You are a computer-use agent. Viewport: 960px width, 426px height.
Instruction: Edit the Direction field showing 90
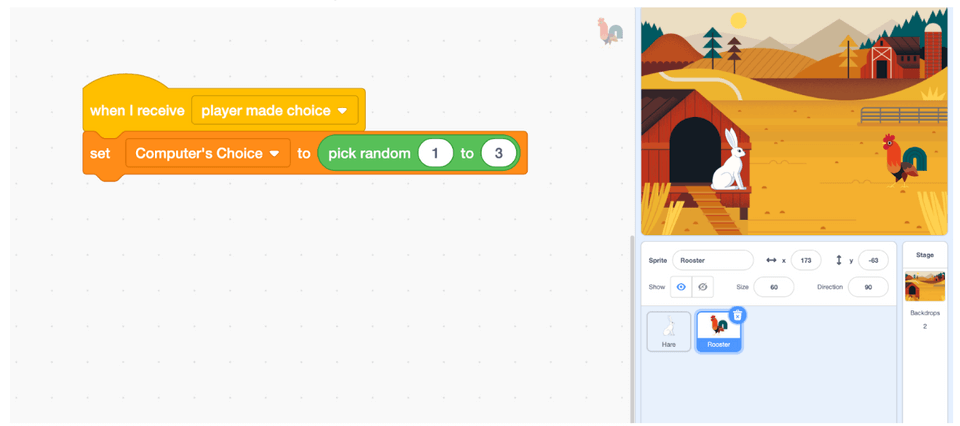pyautogui.click(x=868, y=286)
